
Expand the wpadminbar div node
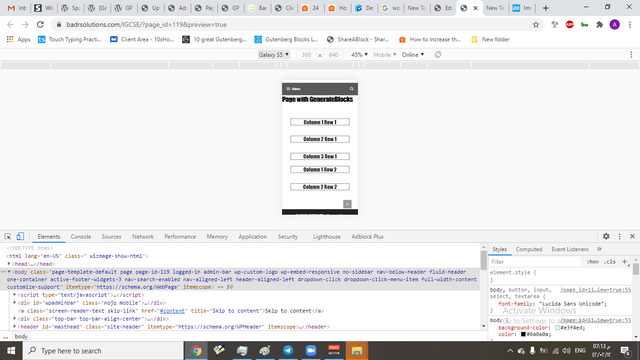tap(15, 302)
